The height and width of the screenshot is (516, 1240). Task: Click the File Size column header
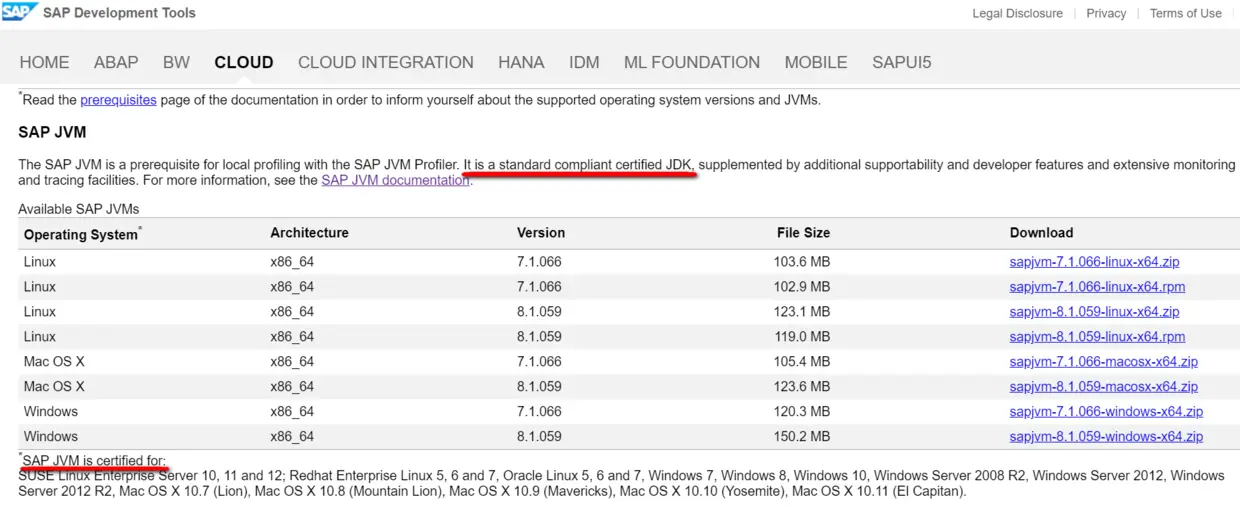pos(803,233)
